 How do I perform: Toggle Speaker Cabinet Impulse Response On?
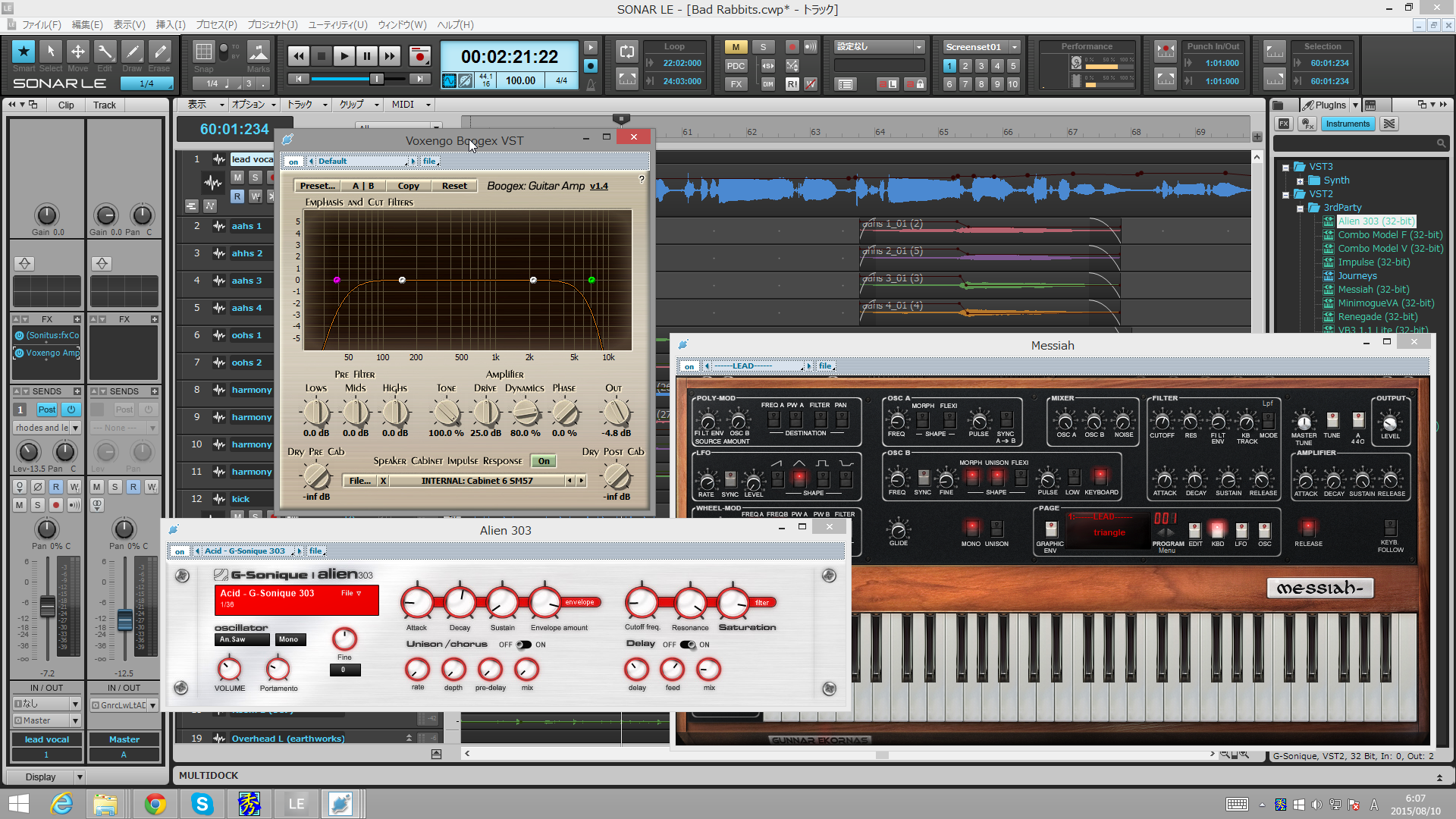[544, 461]
